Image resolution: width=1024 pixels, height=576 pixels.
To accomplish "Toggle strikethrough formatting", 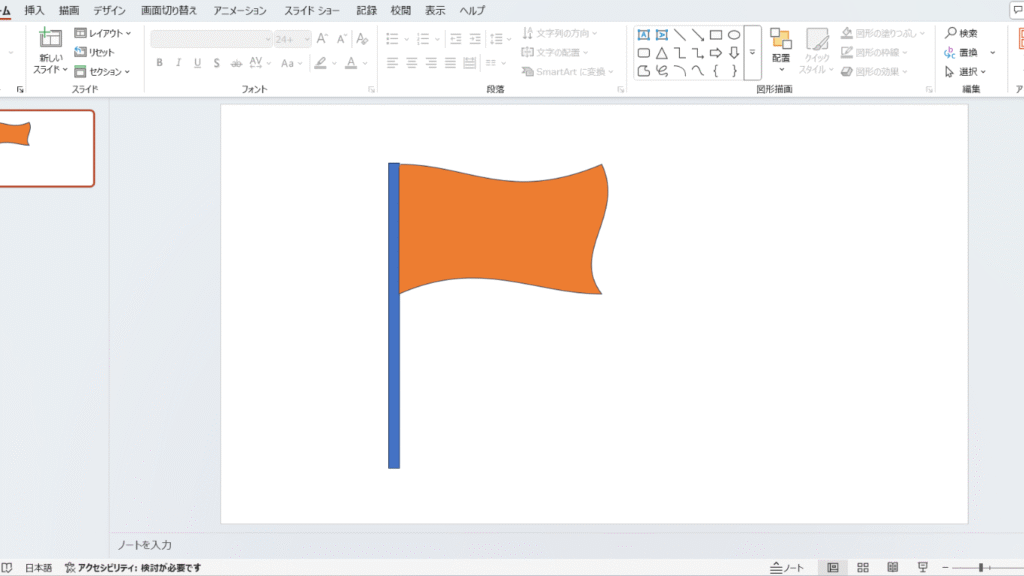I will pos(236,63).
